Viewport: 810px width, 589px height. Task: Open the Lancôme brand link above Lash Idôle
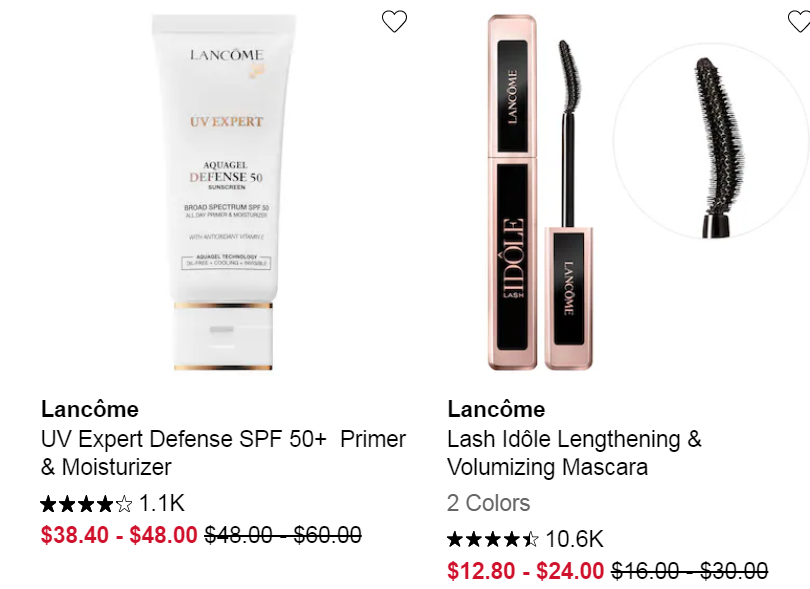coord(496,409)
